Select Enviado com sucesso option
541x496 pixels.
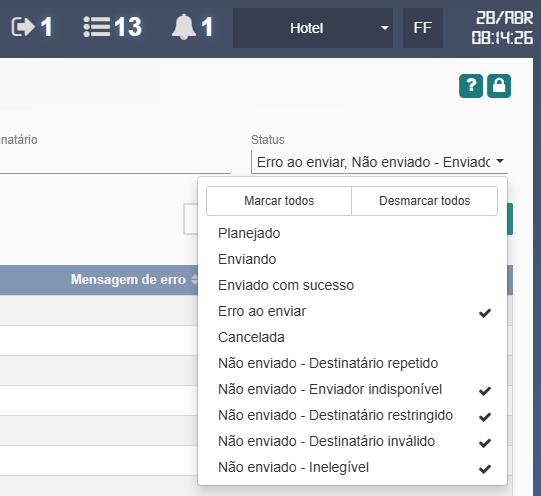click(x=353, y=286)
